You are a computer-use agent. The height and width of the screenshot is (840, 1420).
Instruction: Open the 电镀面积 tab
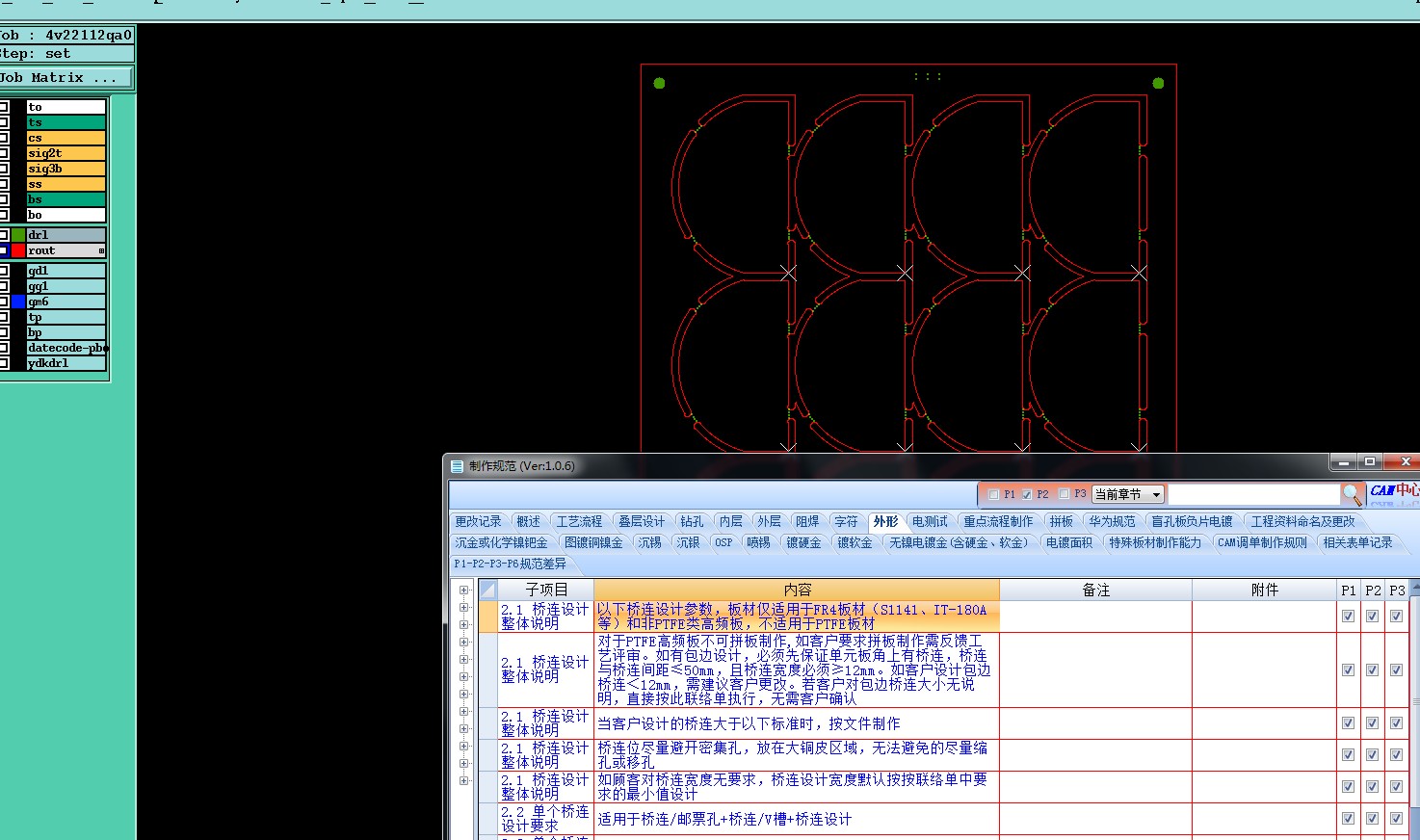(x=1069, y=542)
